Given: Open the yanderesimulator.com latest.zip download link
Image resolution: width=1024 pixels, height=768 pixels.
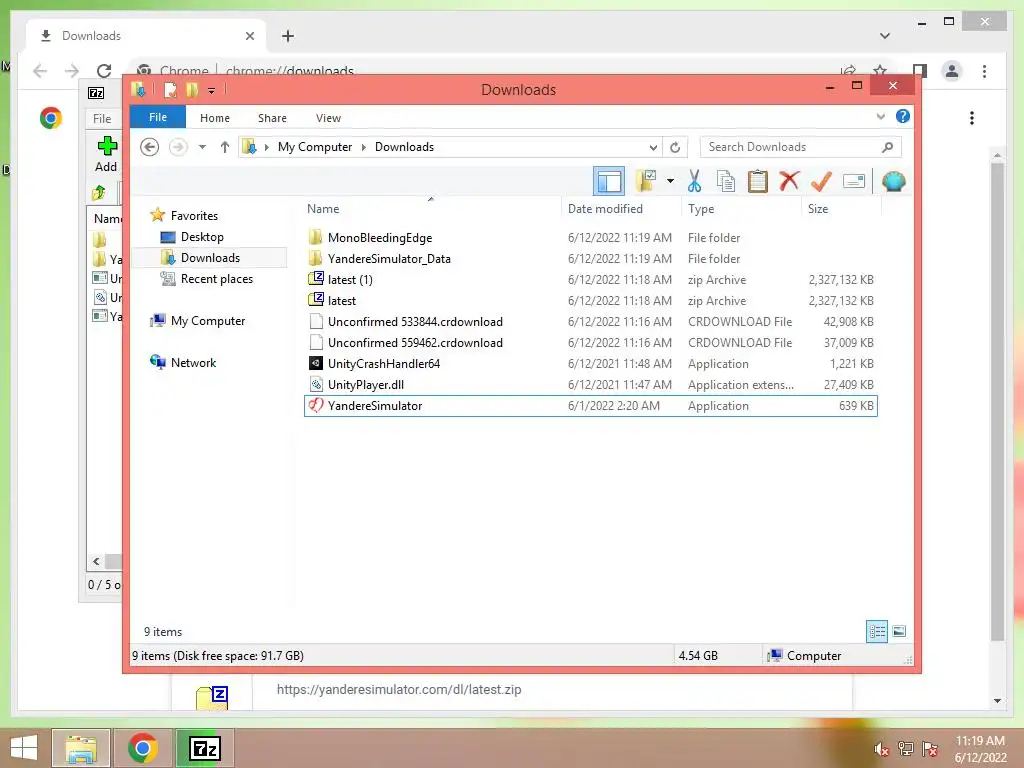Looking at the screenshot, I should (x=399, y=690).
